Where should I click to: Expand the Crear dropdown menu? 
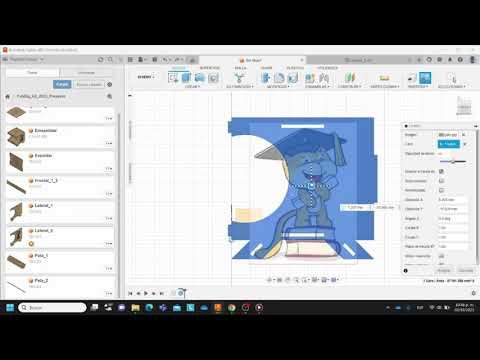(192, 87)
